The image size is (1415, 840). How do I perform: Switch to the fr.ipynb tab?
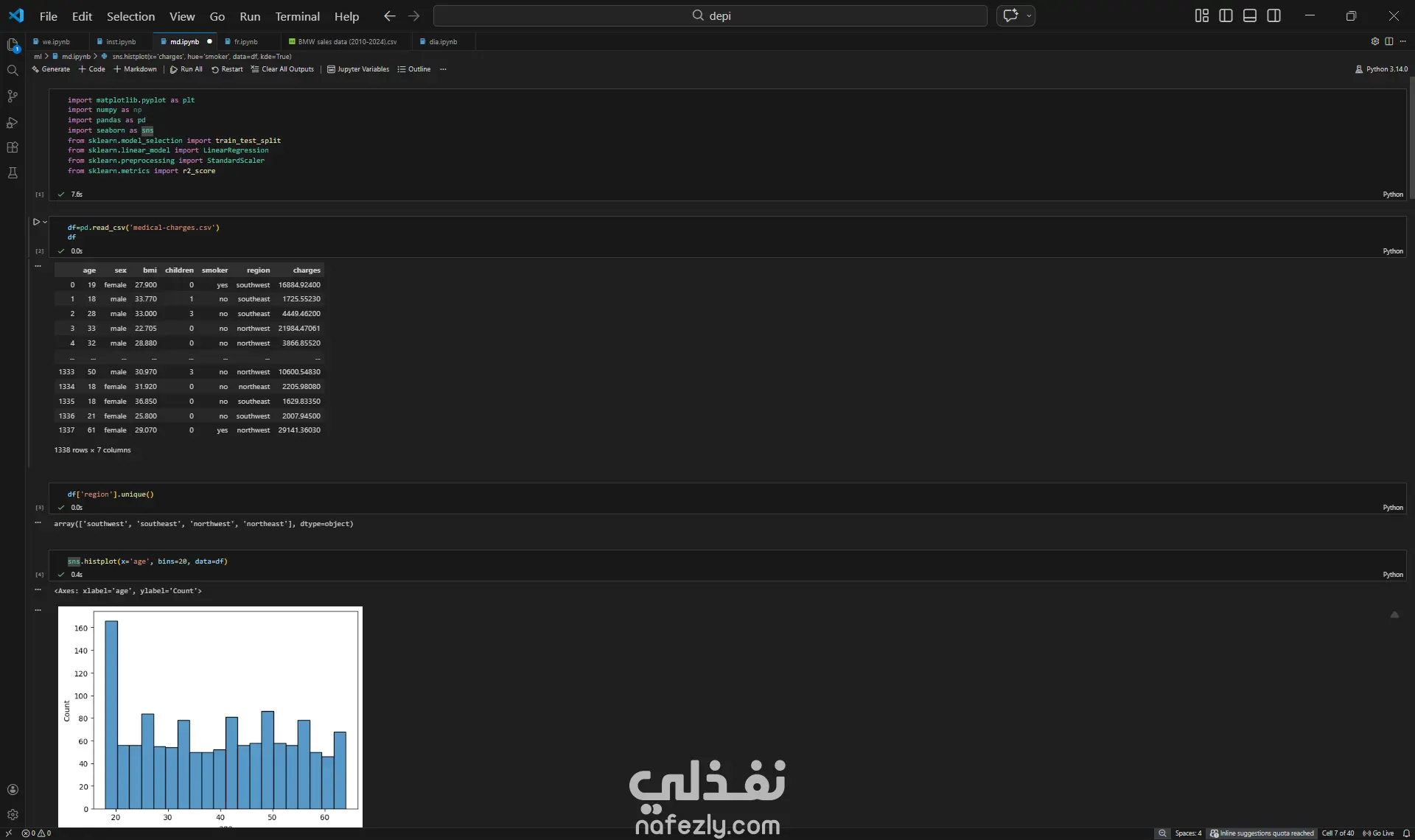tap(245, 42)
